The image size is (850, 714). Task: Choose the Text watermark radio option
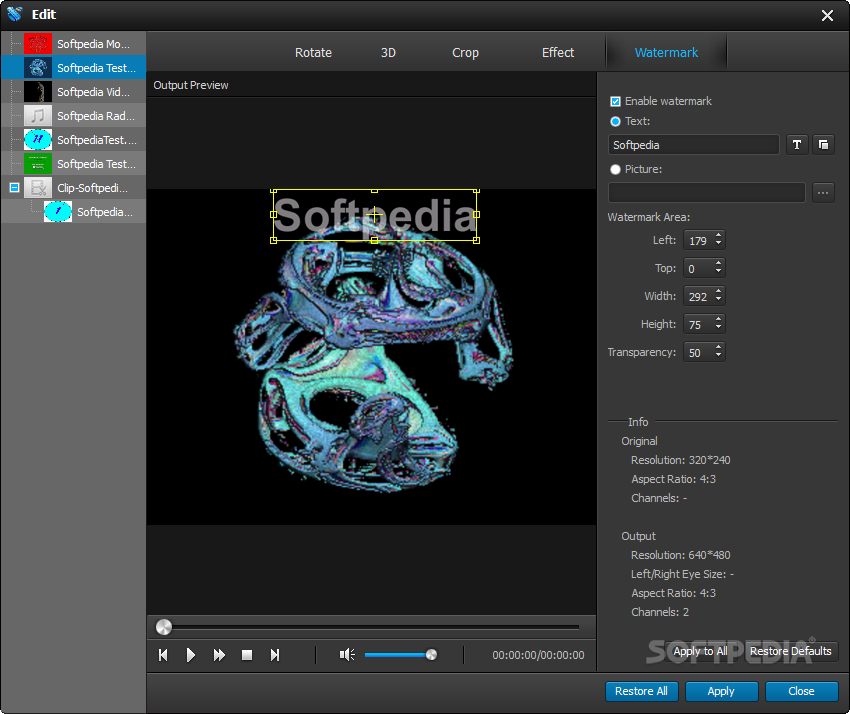click(x=615, y=121)
